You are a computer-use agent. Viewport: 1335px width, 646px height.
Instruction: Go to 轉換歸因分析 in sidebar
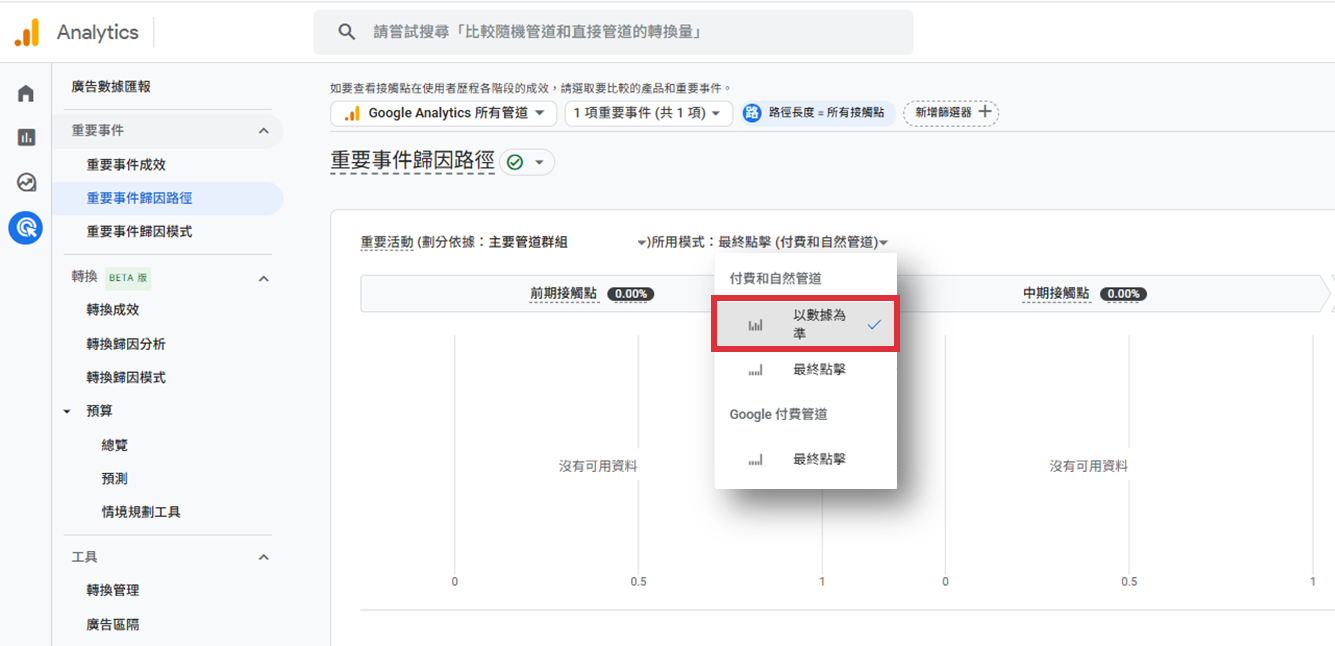point(126,344)
